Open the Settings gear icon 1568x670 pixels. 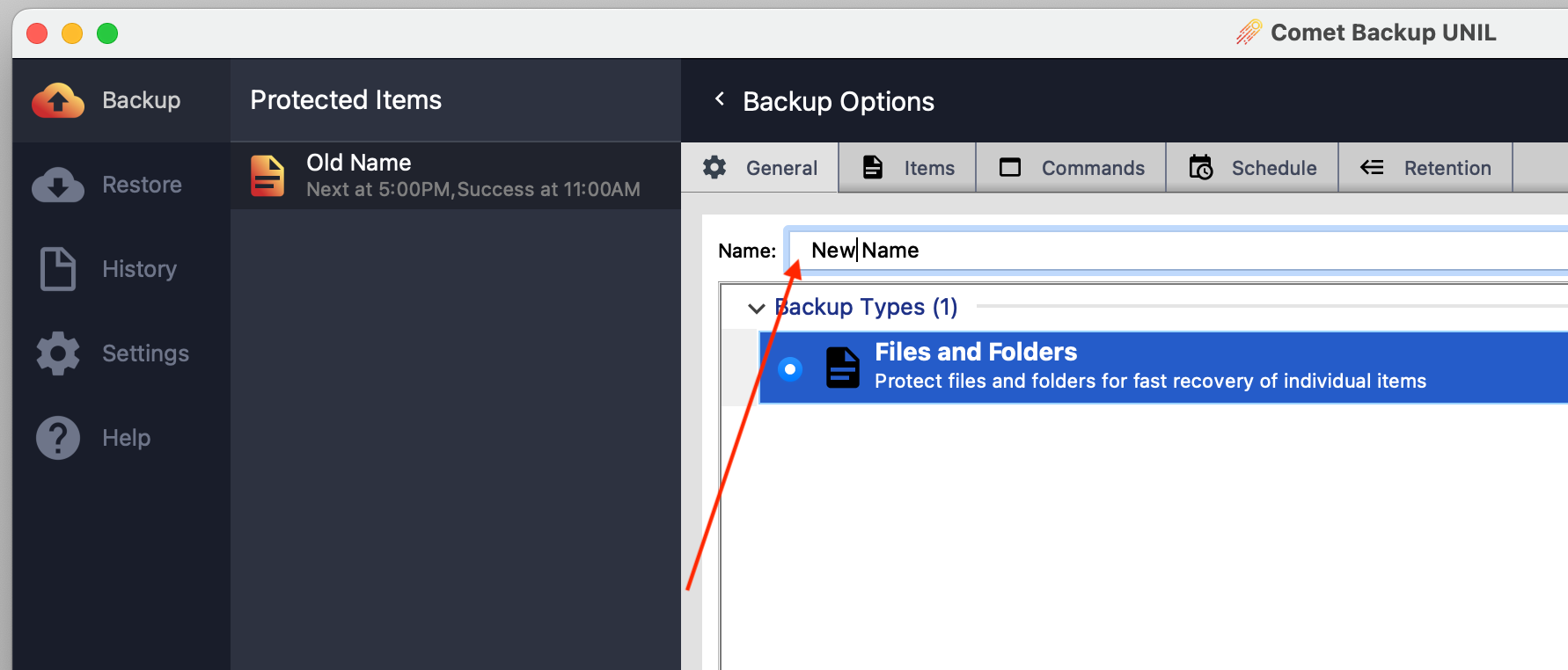(58, 353)
